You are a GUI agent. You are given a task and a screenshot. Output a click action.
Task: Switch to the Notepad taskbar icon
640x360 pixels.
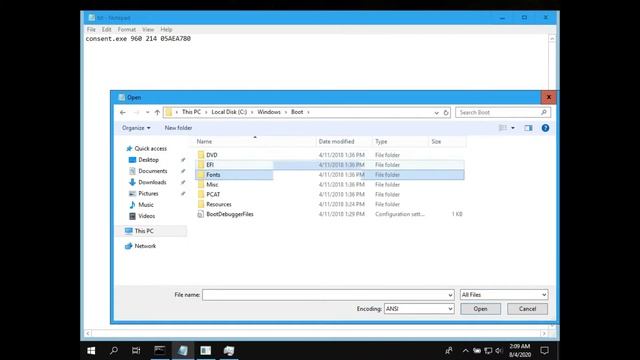click(x=182, y=351)
